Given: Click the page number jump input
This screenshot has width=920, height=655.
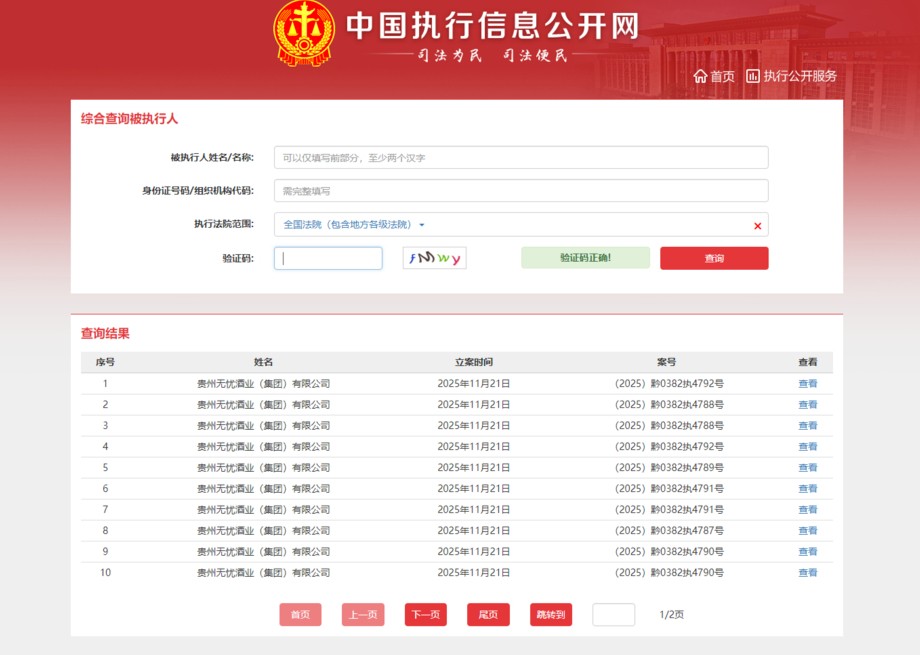Looking at the screenshot, I should pyautogui.click(x=613, y=615).
